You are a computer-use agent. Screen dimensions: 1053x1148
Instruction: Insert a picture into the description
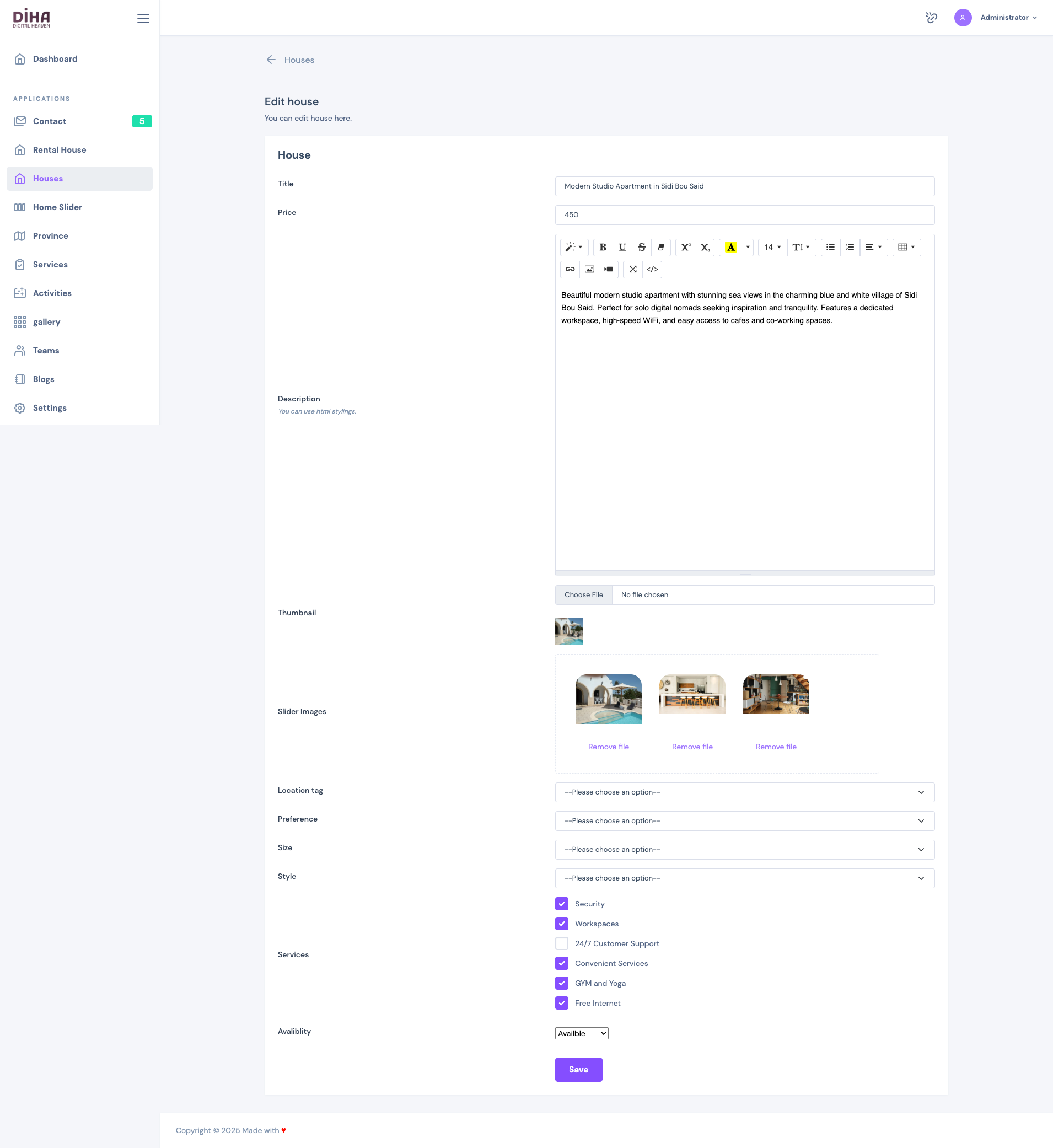pyautogui.click(x=589, y=269)
